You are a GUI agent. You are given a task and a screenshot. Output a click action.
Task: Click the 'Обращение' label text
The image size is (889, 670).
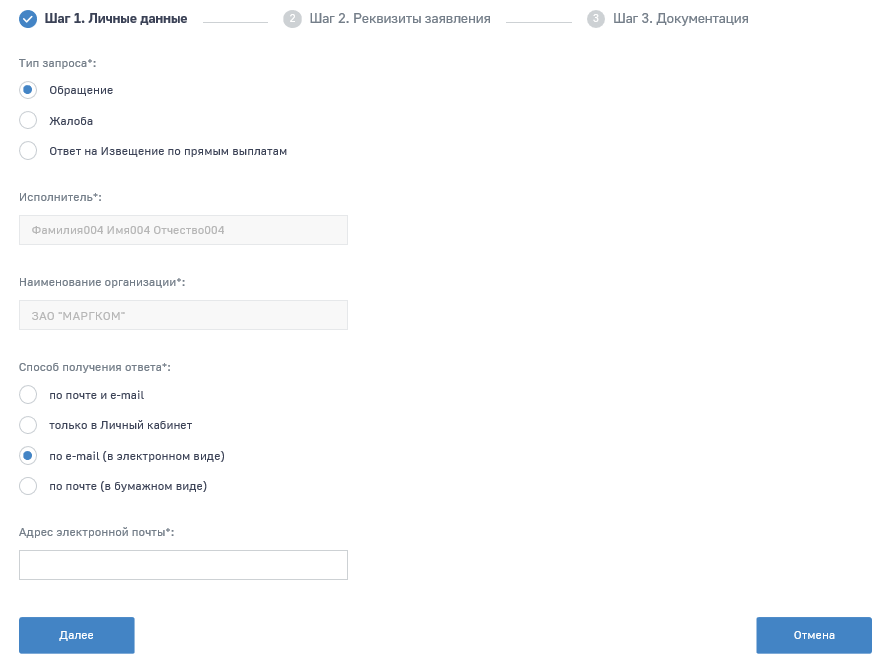(81, 90)
